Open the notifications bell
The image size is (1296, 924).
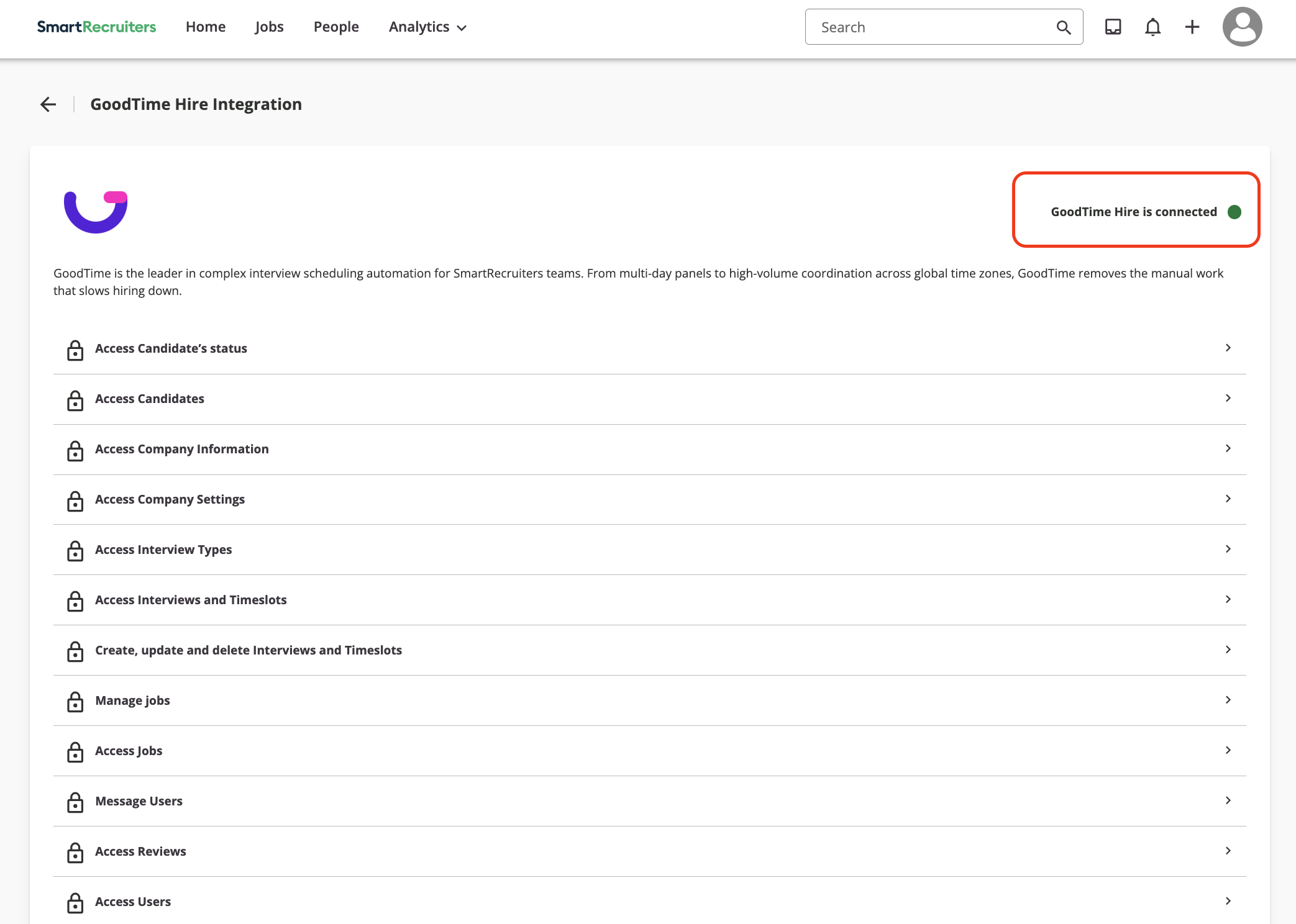click(x=1152, y=27)
